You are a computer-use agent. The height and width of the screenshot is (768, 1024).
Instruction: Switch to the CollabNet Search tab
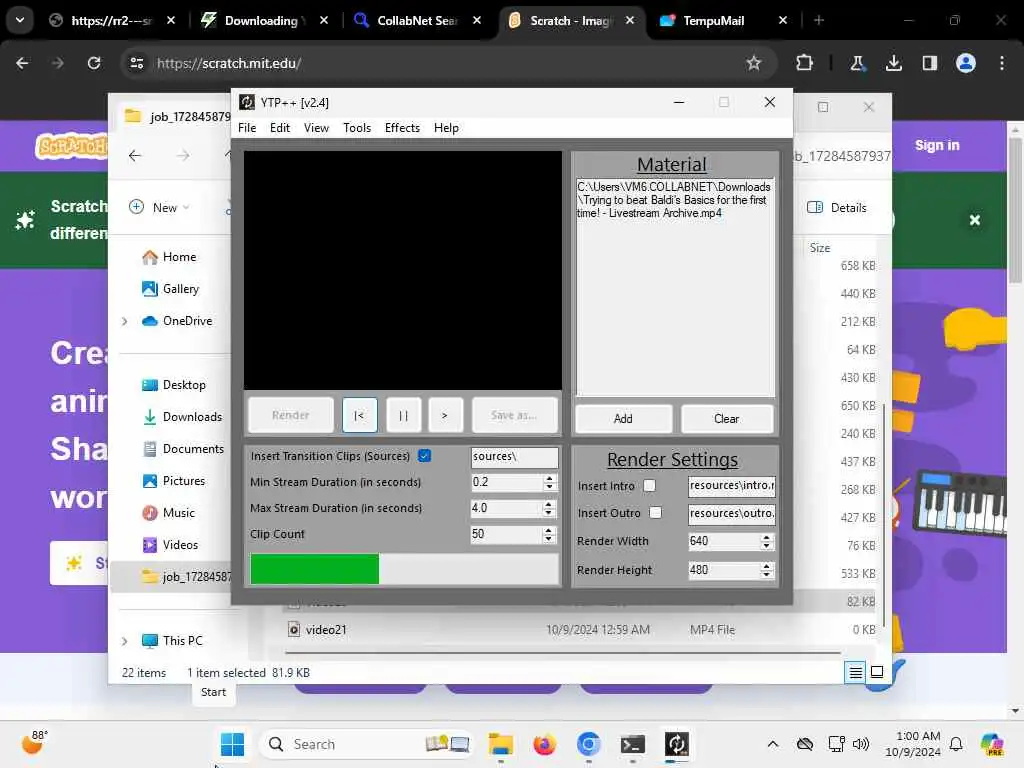[417, 21]
